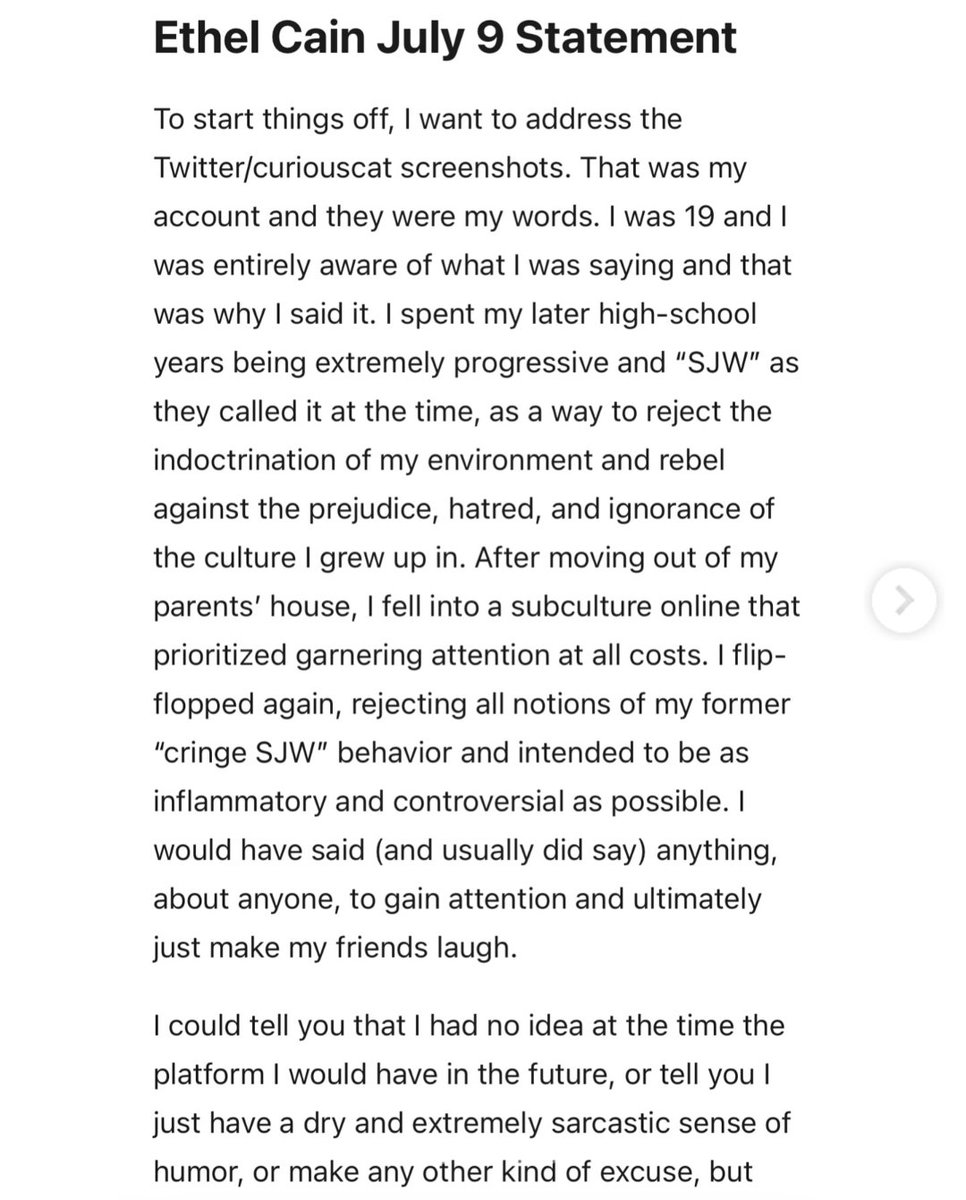Image resolution: width=966 pixels, height=1200 pixels.
Task: Click the word 'progressive' in the paragraph
Action: (534, 363)
